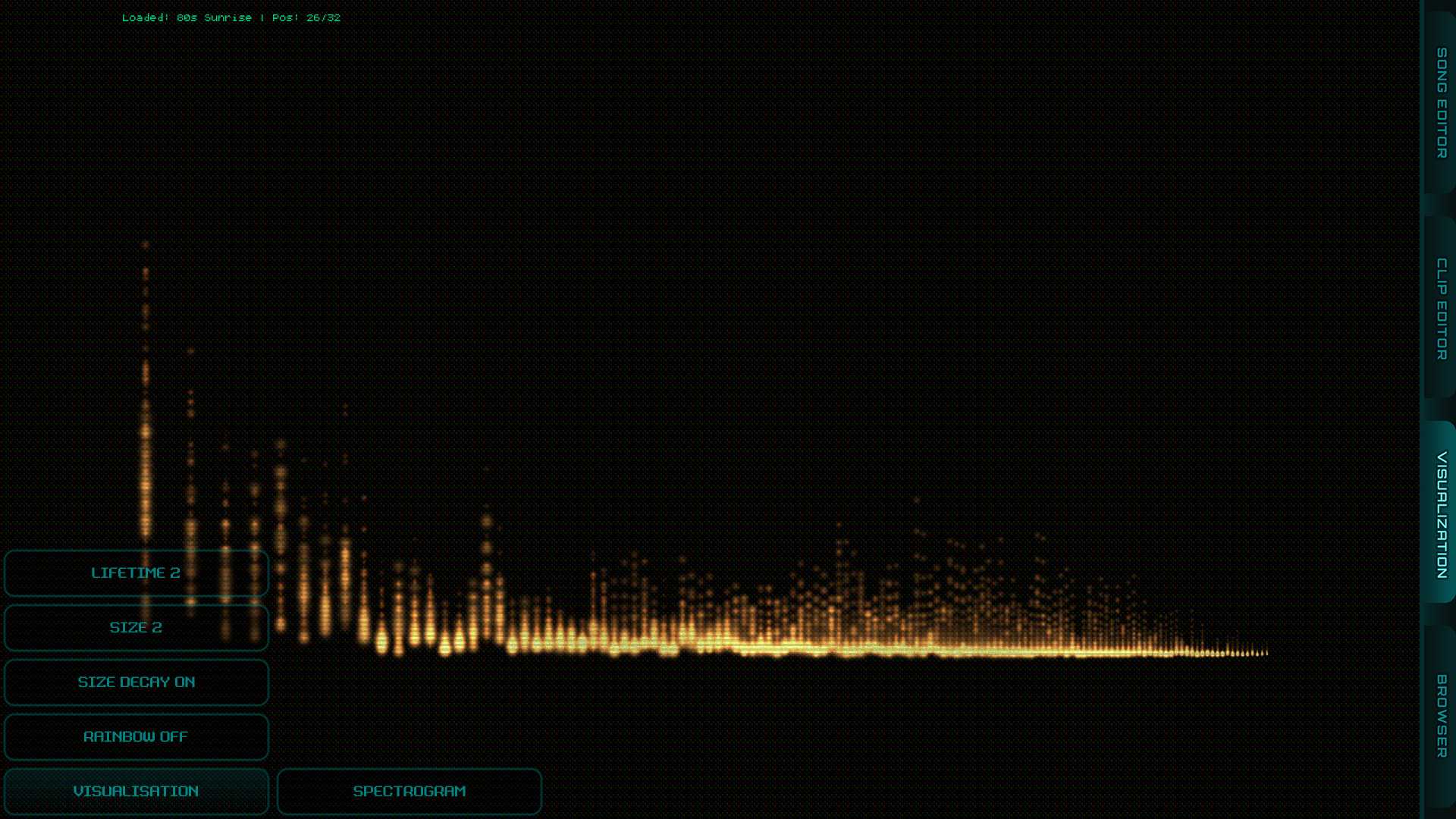Select the active VISUALIZATION side tab
This screenshot has width=1456, height=819.
tap(1441, 513)
